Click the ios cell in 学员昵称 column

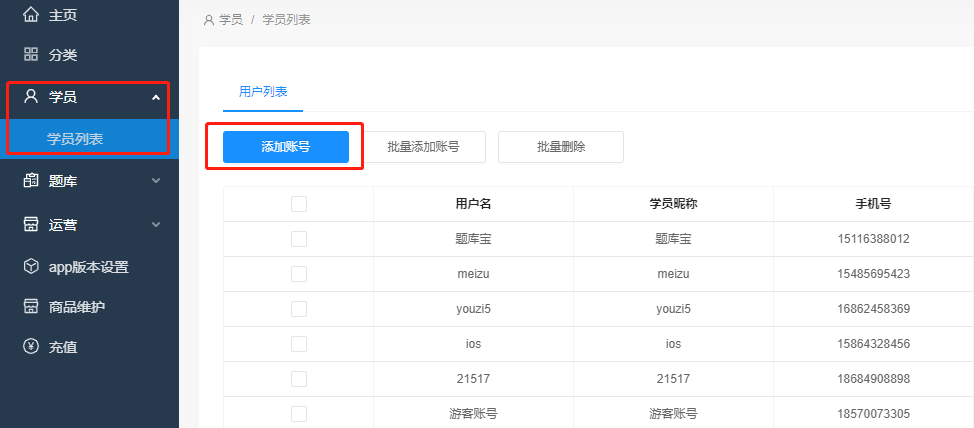point(673,344)
